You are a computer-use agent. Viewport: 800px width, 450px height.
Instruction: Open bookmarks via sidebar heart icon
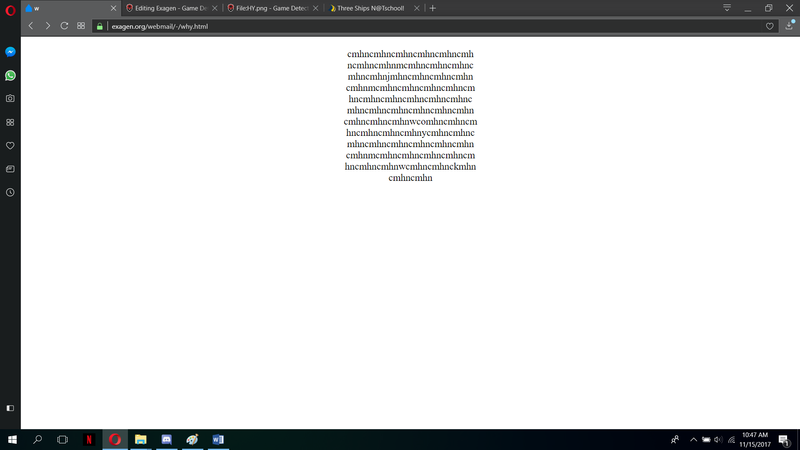click(x=10, y=145)
